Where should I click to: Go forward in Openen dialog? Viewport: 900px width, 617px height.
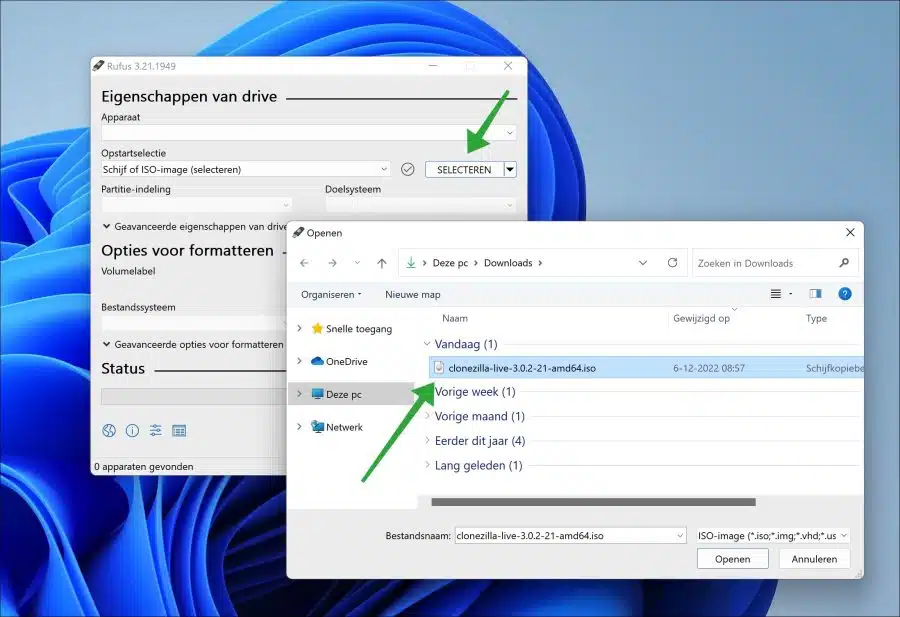tap(332, 263)
